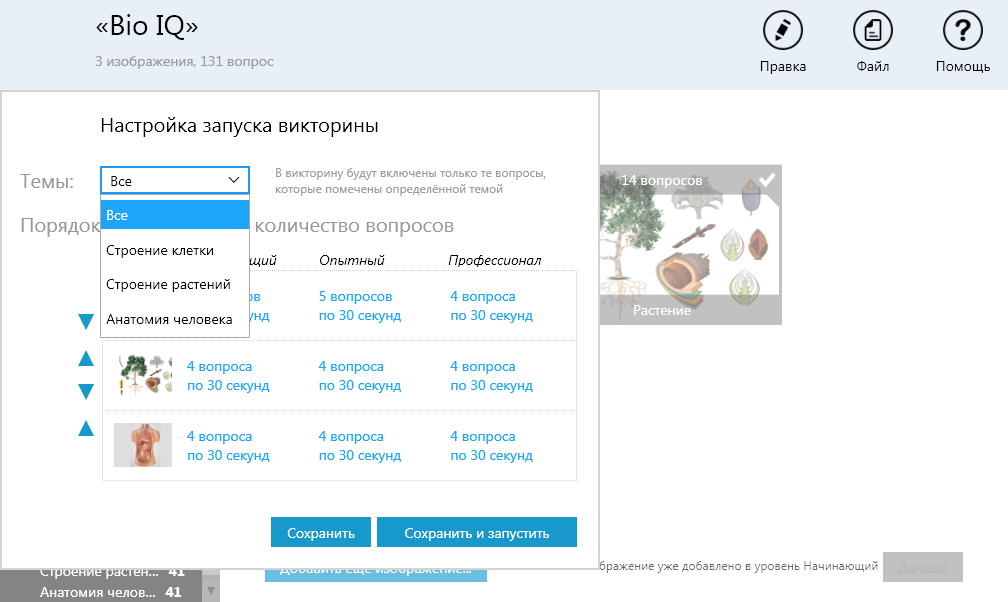The image size is (1008, 602).
Task: Toggle the checkmark on the Растение image
Action: point(766,178)
